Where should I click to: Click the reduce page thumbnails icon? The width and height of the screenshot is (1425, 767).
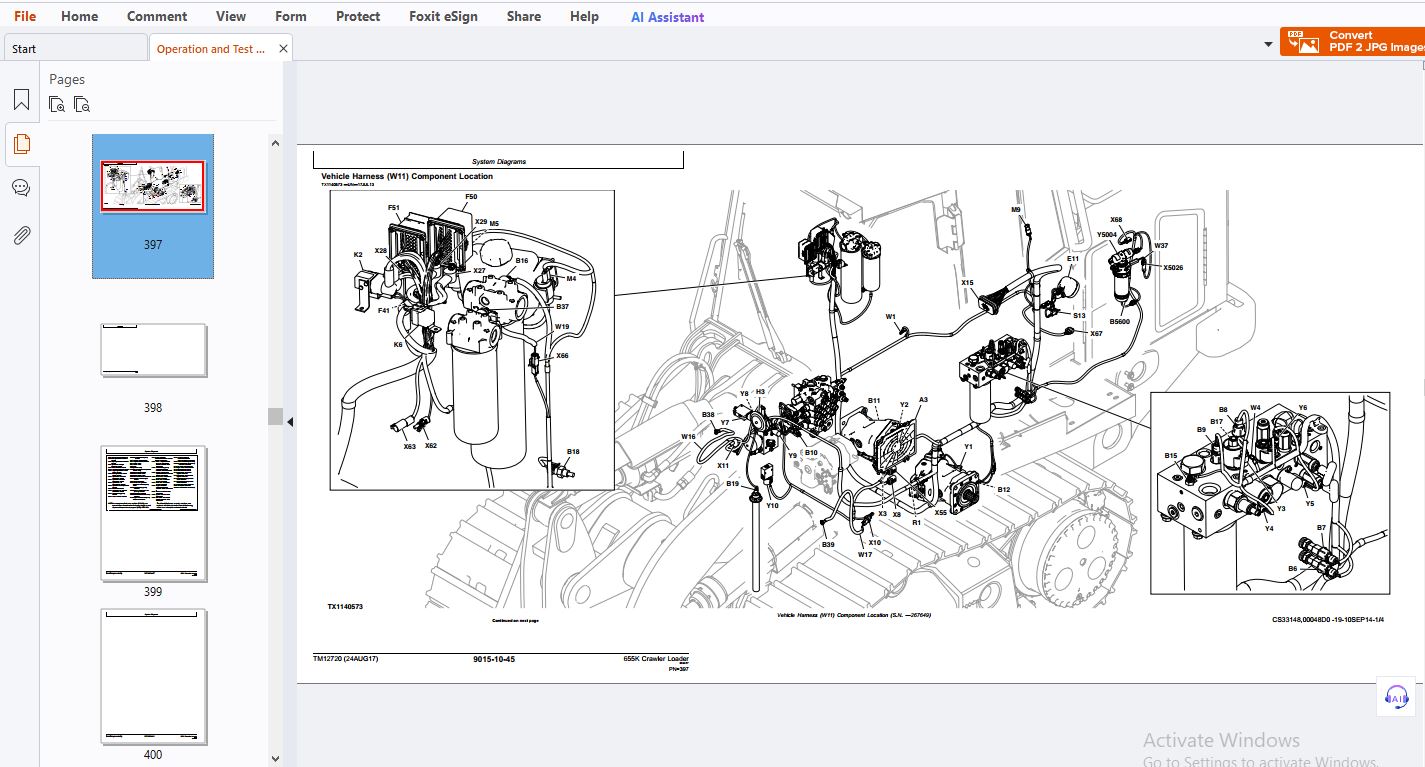tap(82, 103)
